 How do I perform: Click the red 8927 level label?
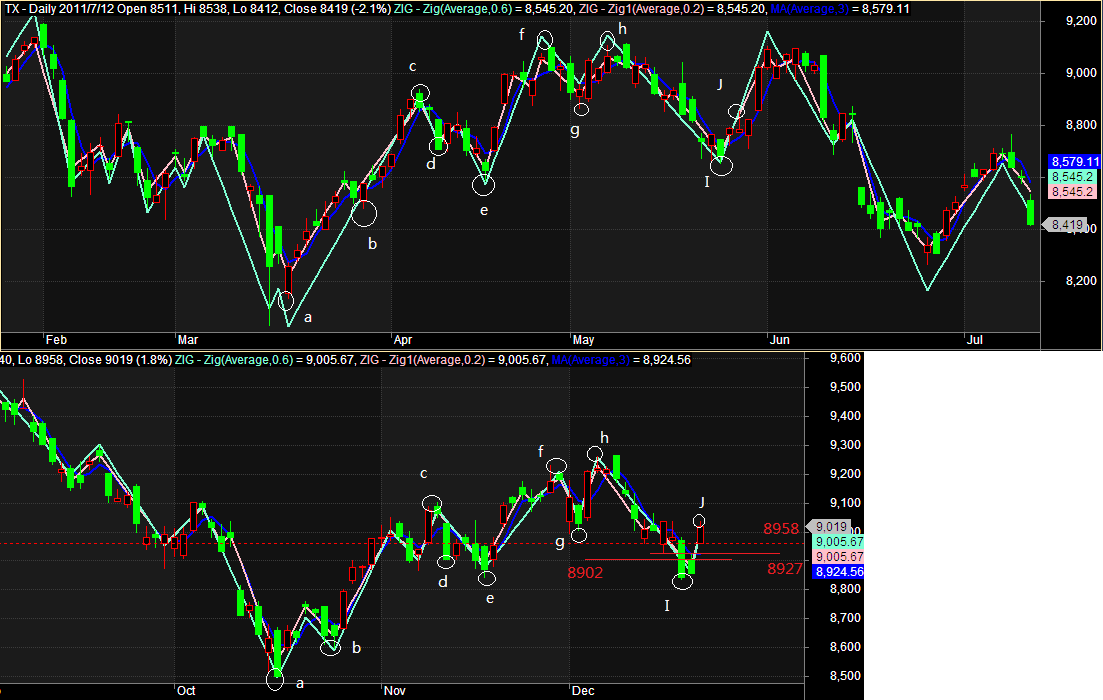click(x=785, y=568)
